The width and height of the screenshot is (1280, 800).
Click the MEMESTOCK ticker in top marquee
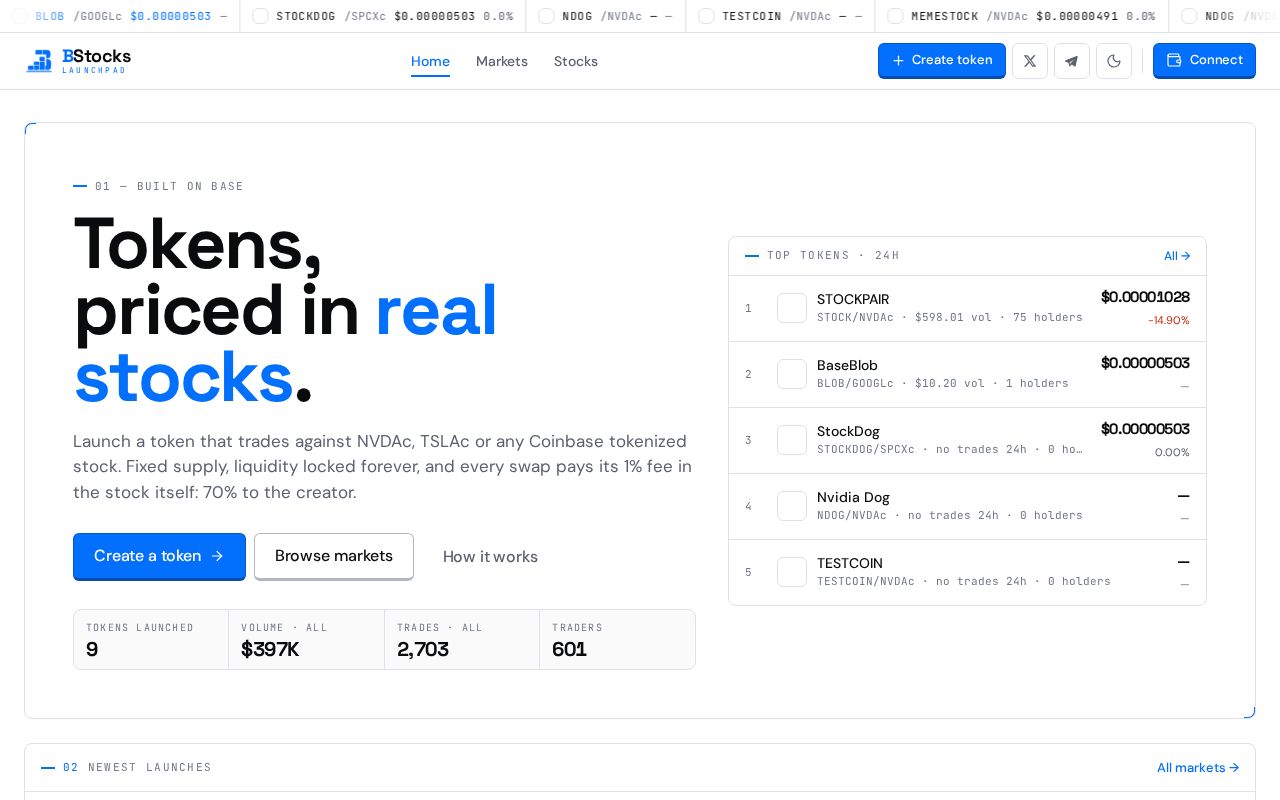pyautogui.click(x=1022, y=16)
